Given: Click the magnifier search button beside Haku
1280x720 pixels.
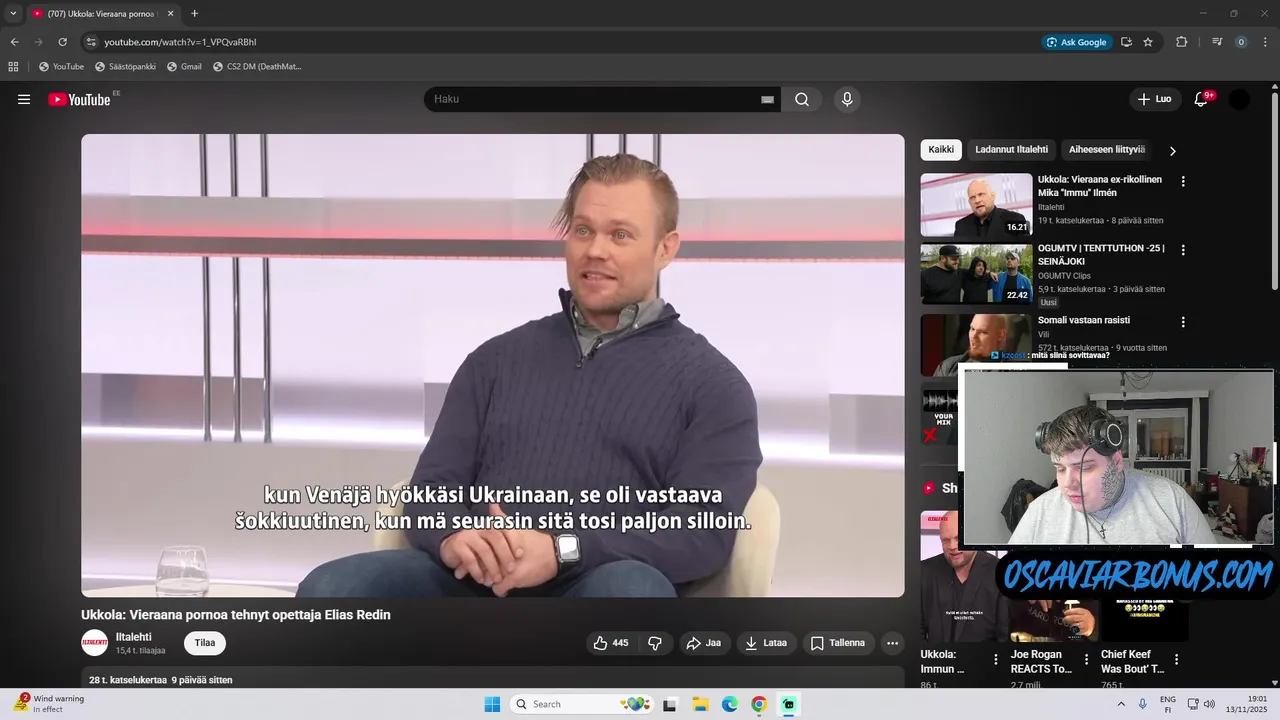Looking at the screenshot, I should [x=802, y=99].
